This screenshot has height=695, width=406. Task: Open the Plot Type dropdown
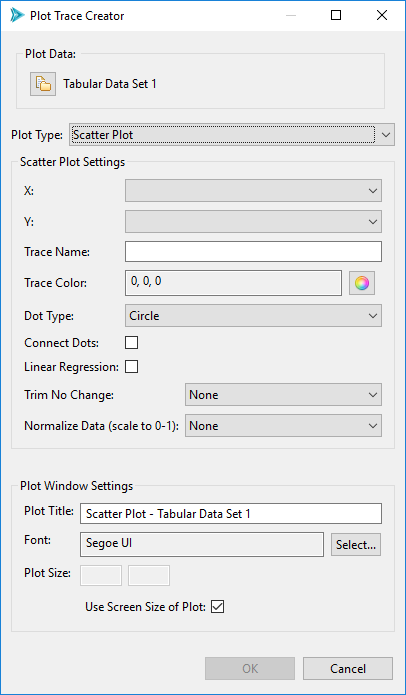(x=232, y=135)
